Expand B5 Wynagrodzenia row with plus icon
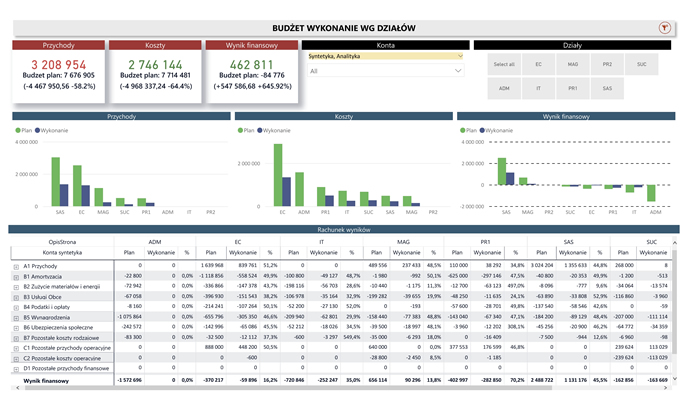 click(17, 315)
